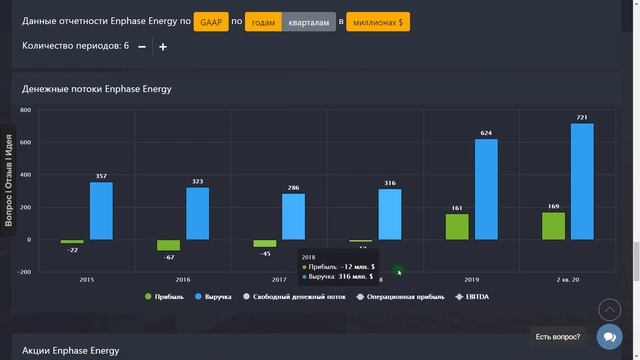Switch period view to годам
The image size is (640, 360).
click(263, 22)
